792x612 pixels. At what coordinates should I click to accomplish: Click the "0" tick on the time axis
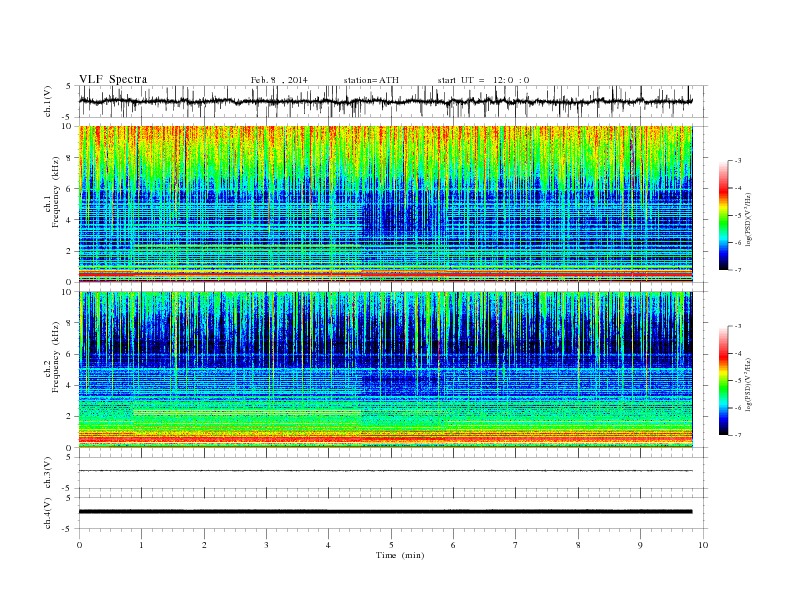pyautogui.click(x=79, y=545)
